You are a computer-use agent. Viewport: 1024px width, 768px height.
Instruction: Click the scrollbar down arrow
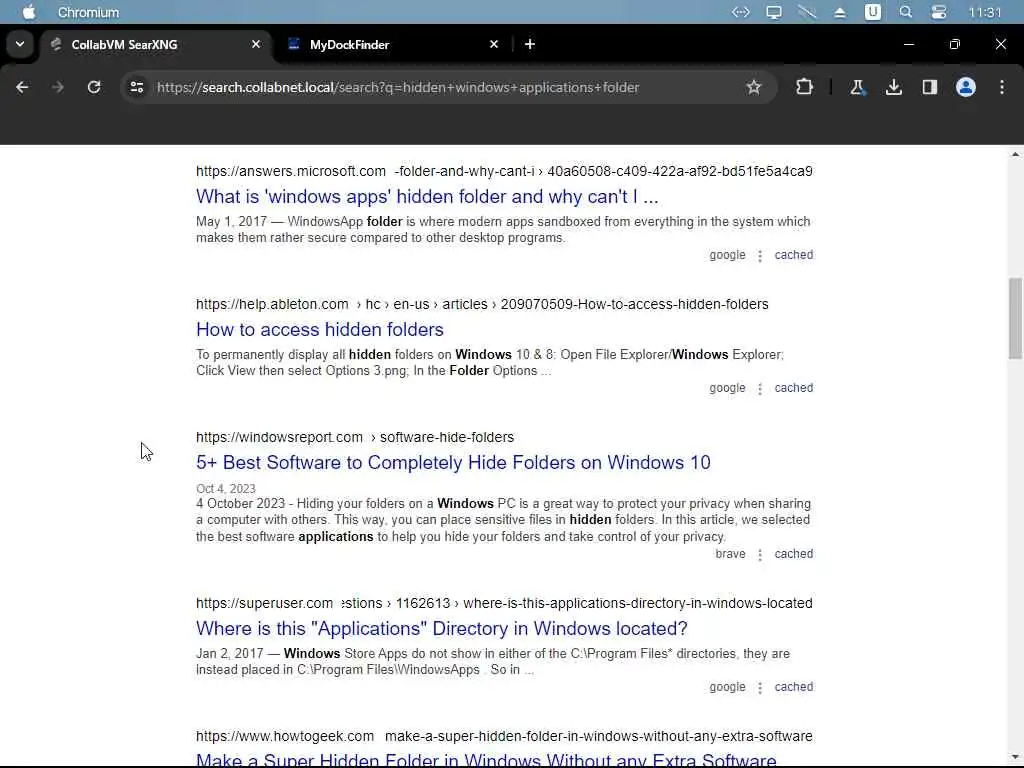1015,758
